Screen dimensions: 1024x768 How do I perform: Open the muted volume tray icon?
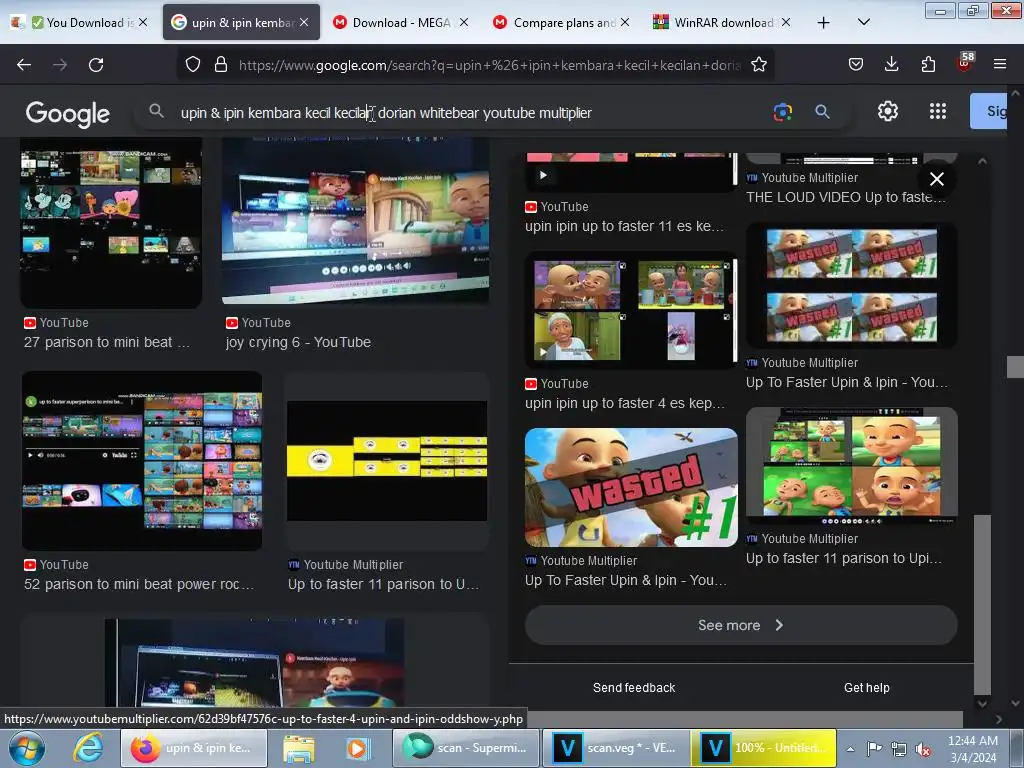[x=923, y=749]
